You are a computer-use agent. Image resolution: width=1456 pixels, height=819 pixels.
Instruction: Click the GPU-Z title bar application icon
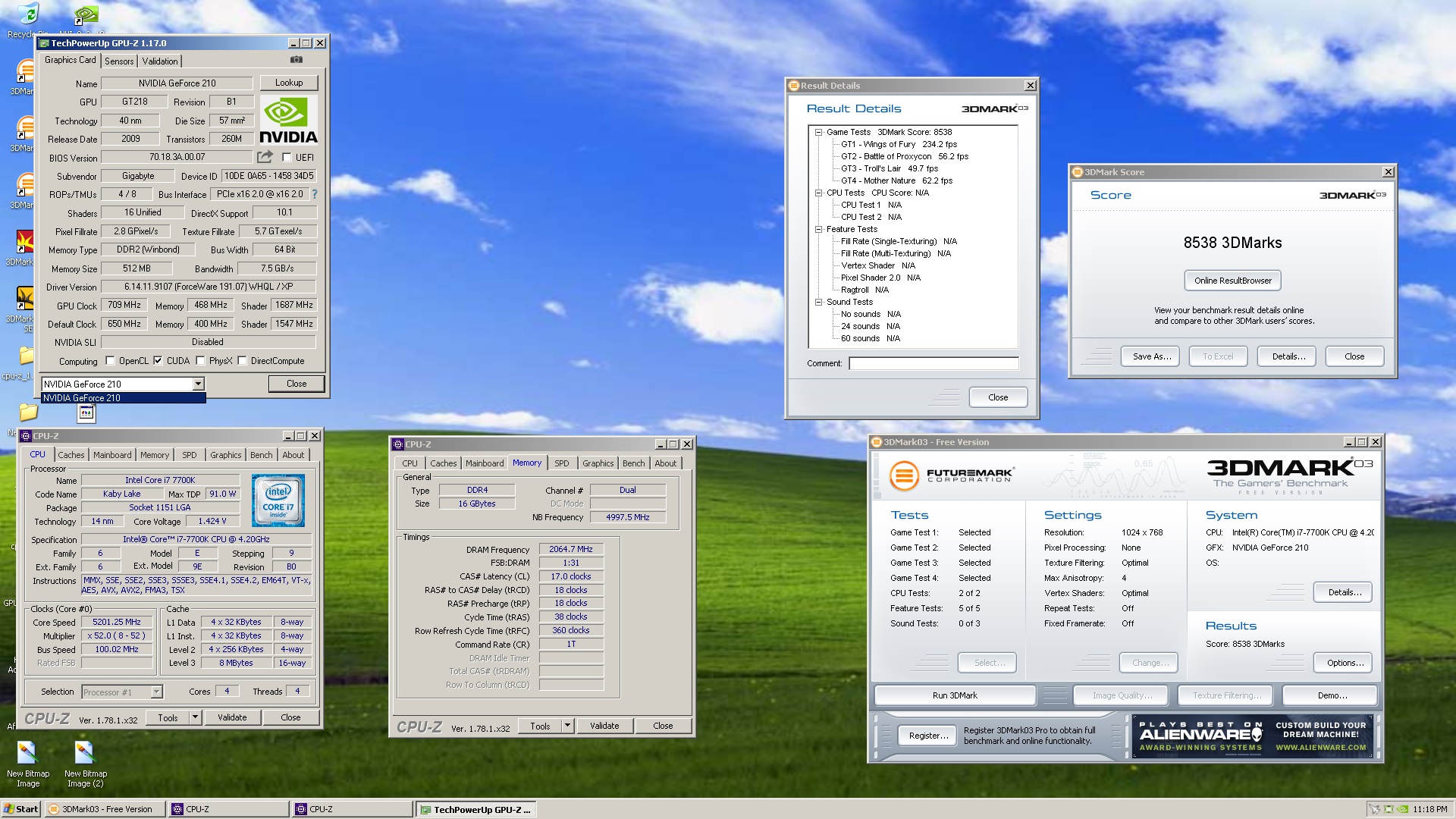click(x=45, y=43)
